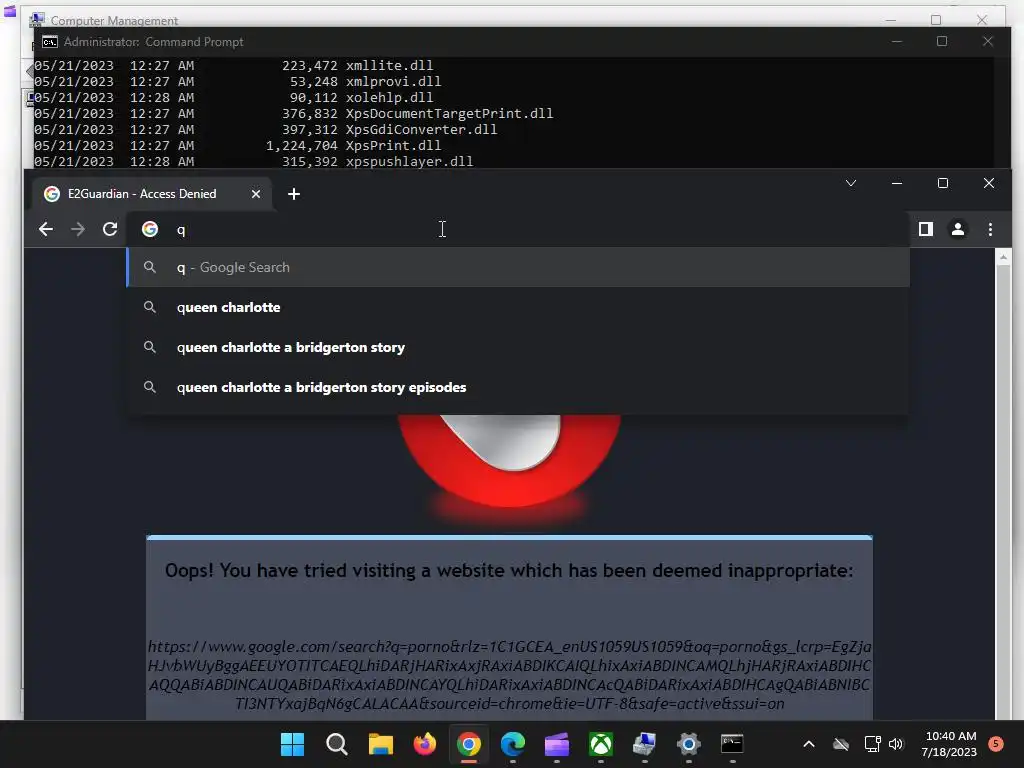Click the 'Oops! You have tried visiting' heading
Screen dimensions: 1024x768
pos(509,571)
